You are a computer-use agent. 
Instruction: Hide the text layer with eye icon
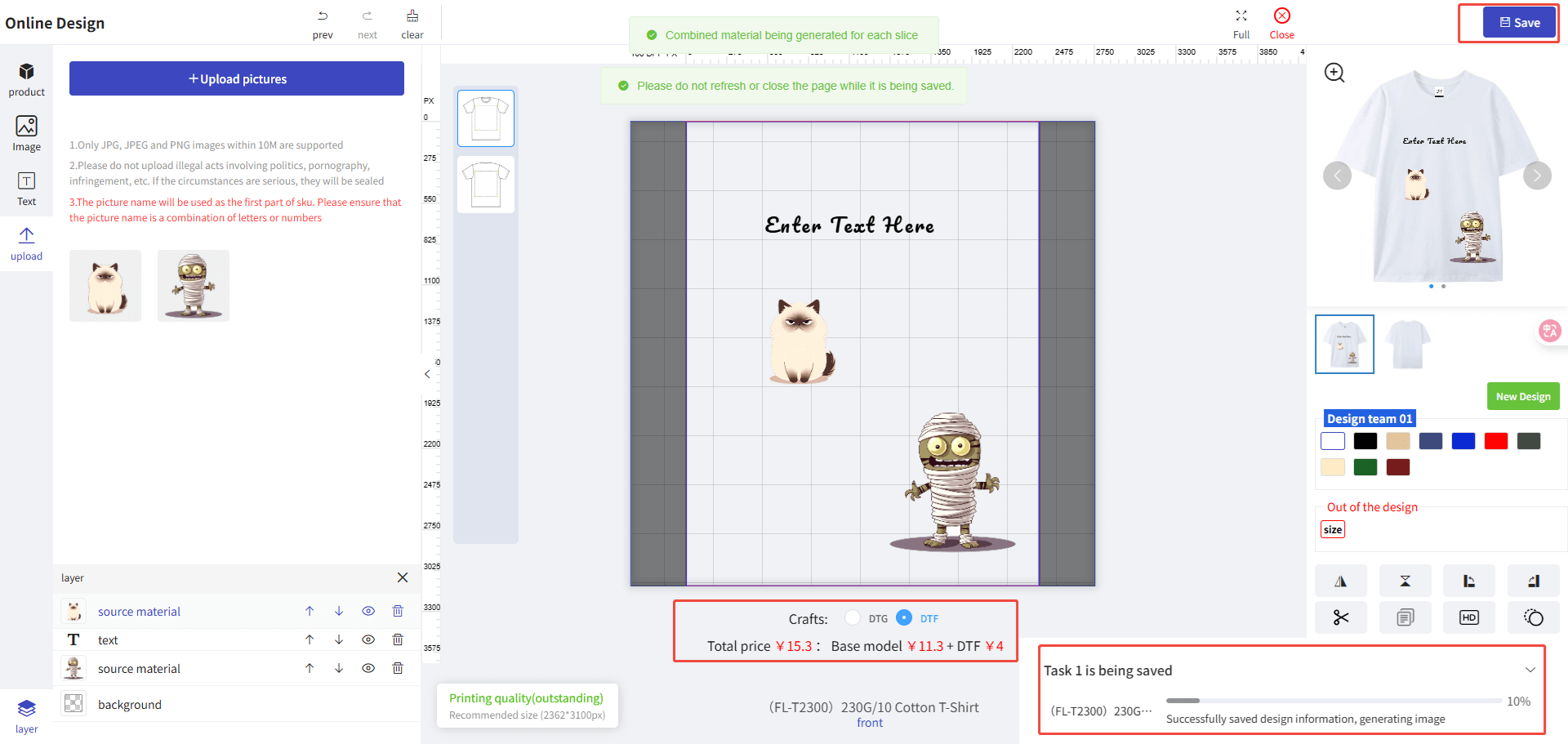(x=368, y=639)
